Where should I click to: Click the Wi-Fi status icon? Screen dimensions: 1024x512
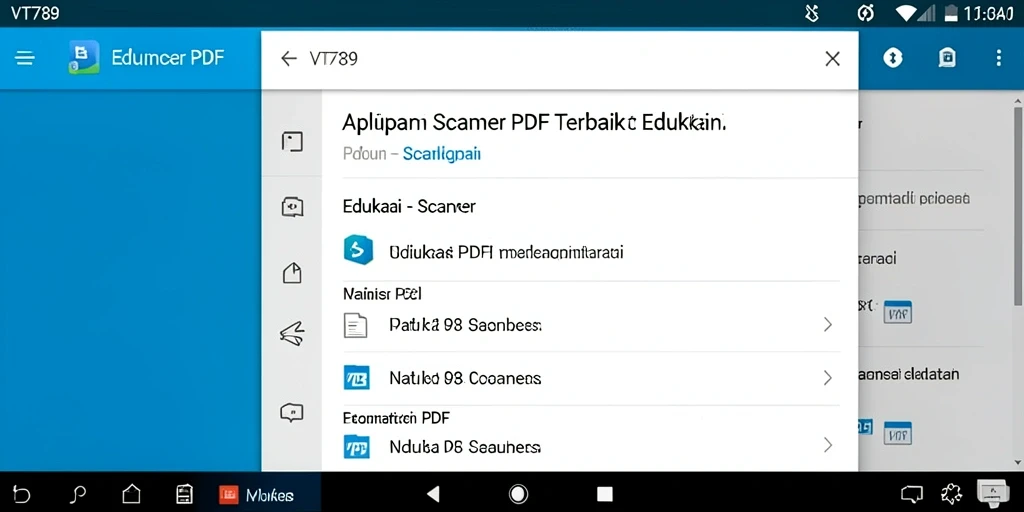[906, 13]
